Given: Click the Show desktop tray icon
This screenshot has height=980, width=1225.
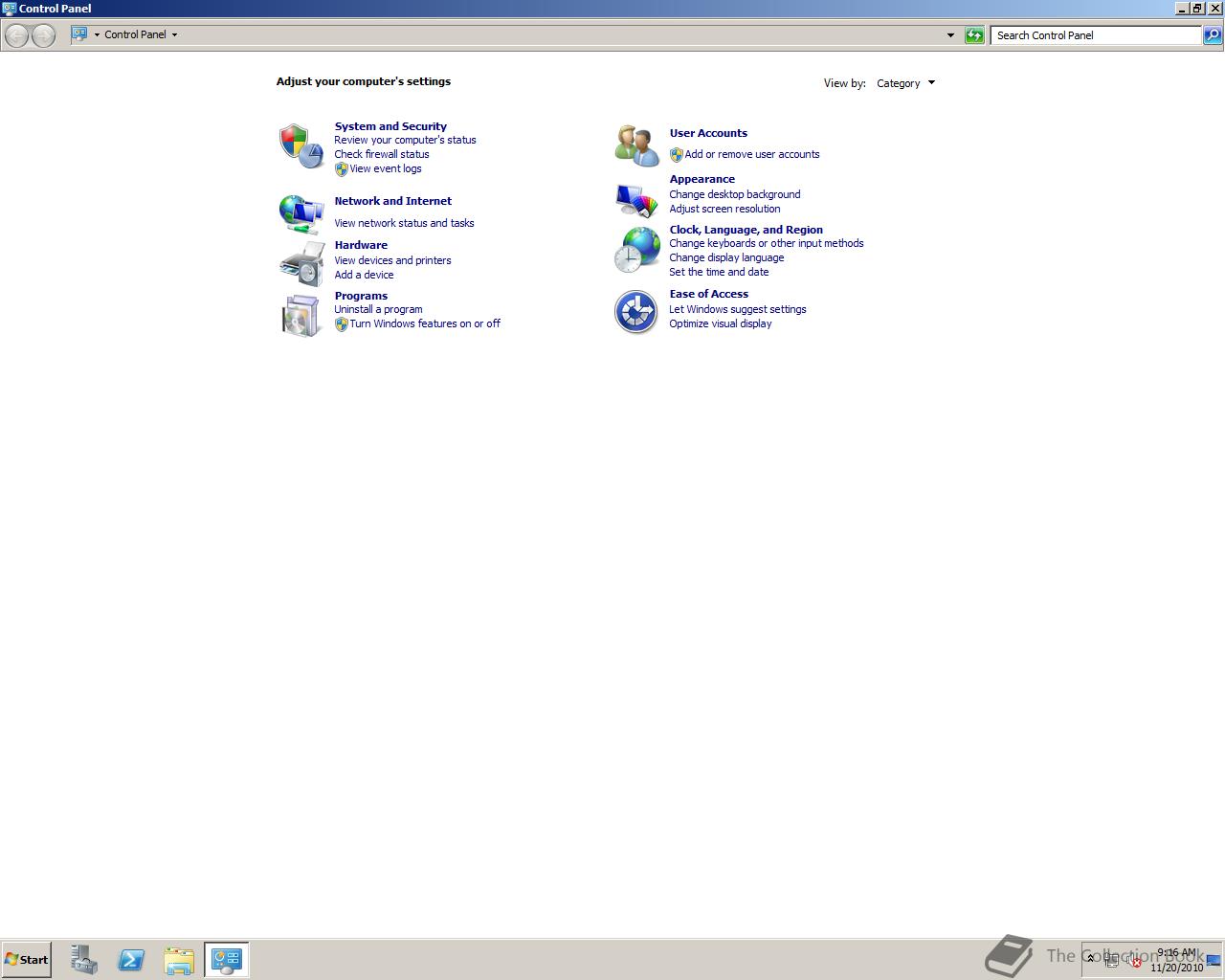Looking at the screenshot, I should pos(1214,961).
